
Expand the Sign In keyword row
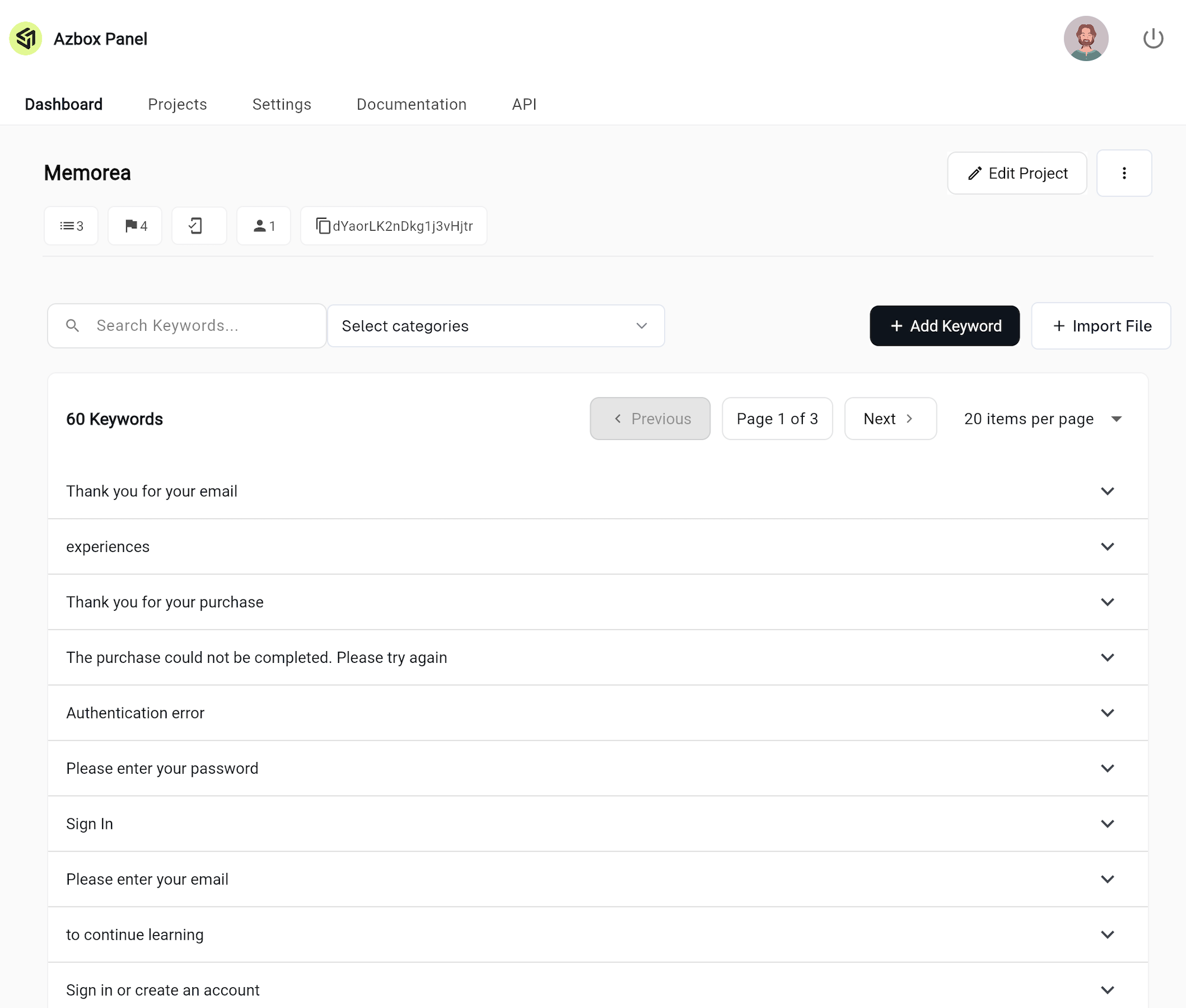(1108, 824)
